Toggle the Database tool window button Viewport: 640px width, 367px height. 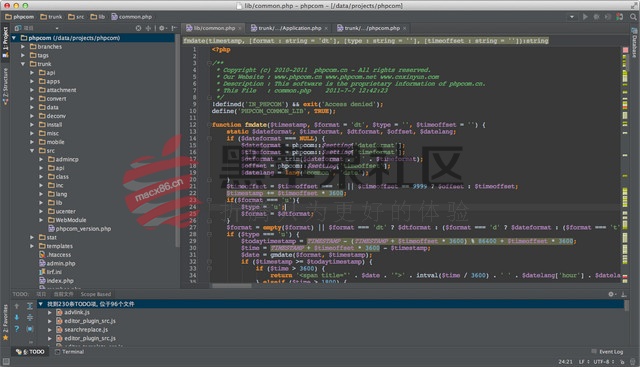tap(634, 43)
